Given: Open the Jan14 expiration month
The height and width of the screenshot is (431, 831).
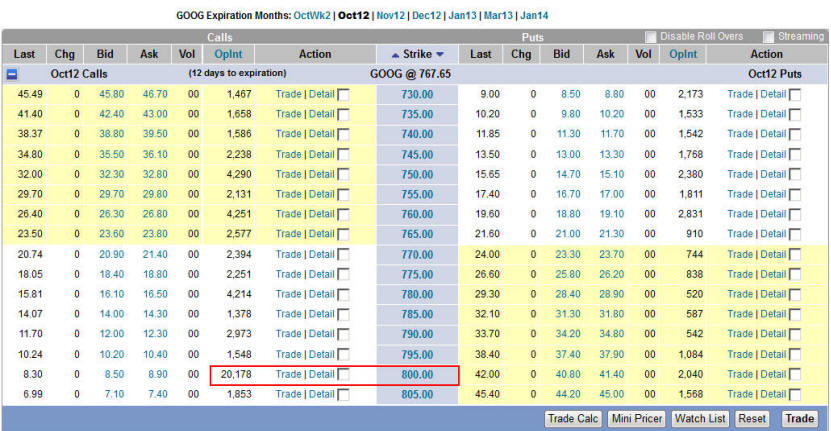Looking at the screenshot, I should click(x=534, y=16).
